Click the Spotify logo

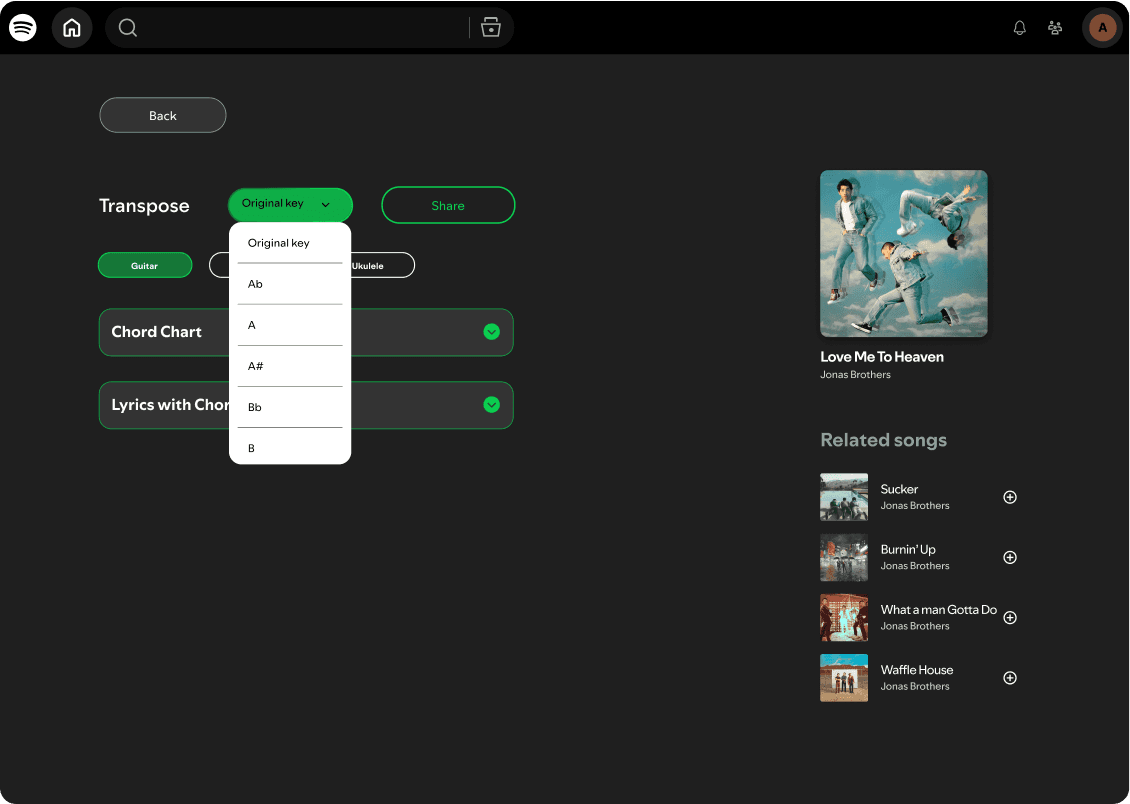click(22, 28)
